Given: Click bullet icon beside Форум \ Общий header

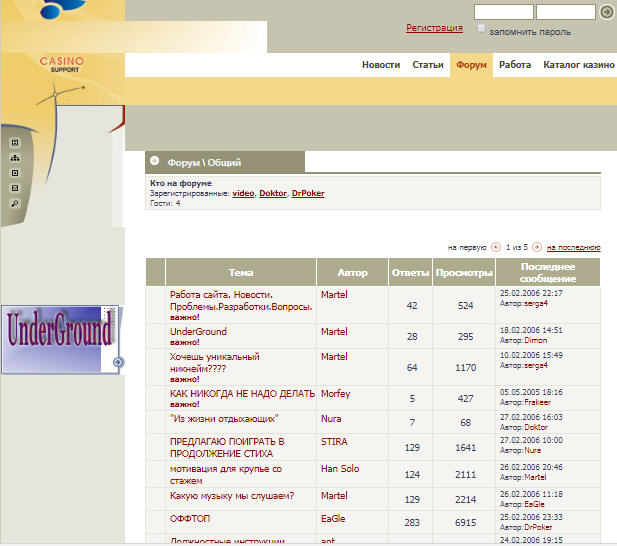Looking at the screenshot, I should [x=155, y=161].
